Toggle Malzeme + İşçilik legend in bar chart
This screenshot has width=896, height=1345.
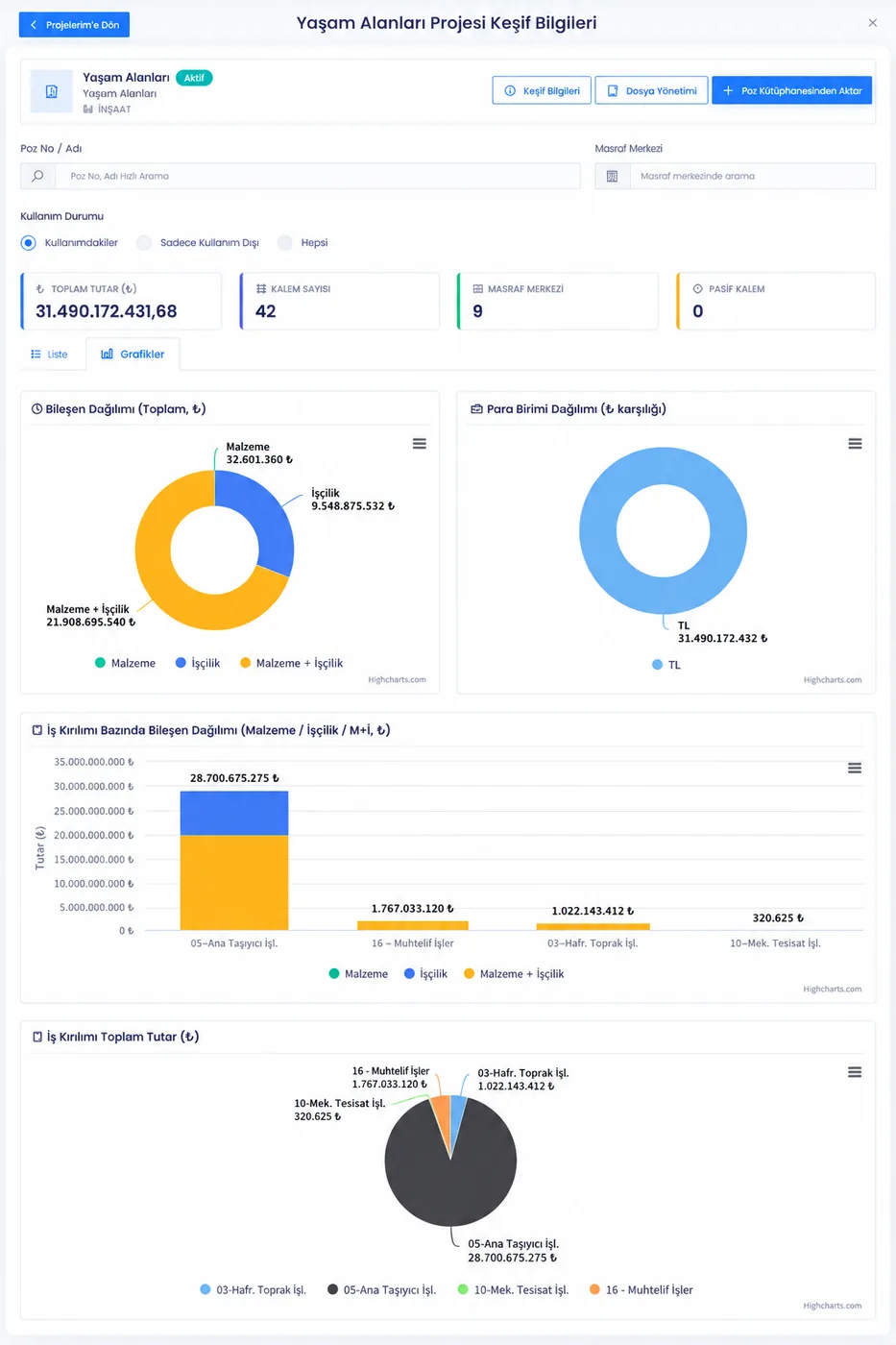514,974
